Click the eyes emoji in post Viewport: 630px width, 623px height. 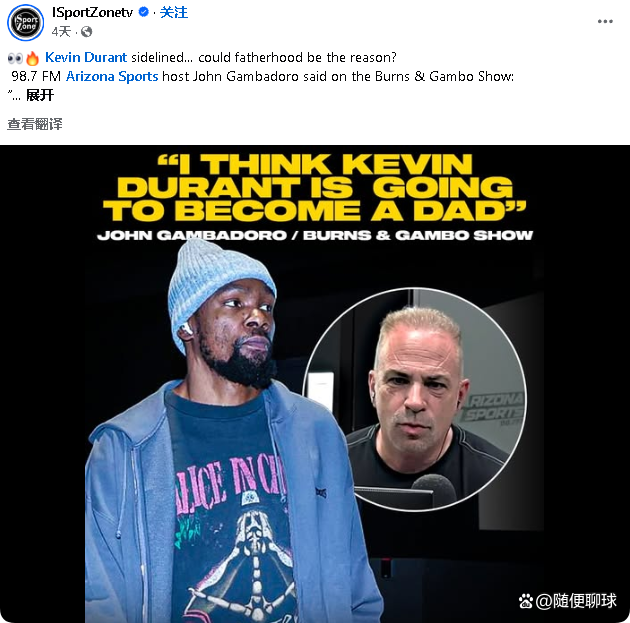(15, 58)
